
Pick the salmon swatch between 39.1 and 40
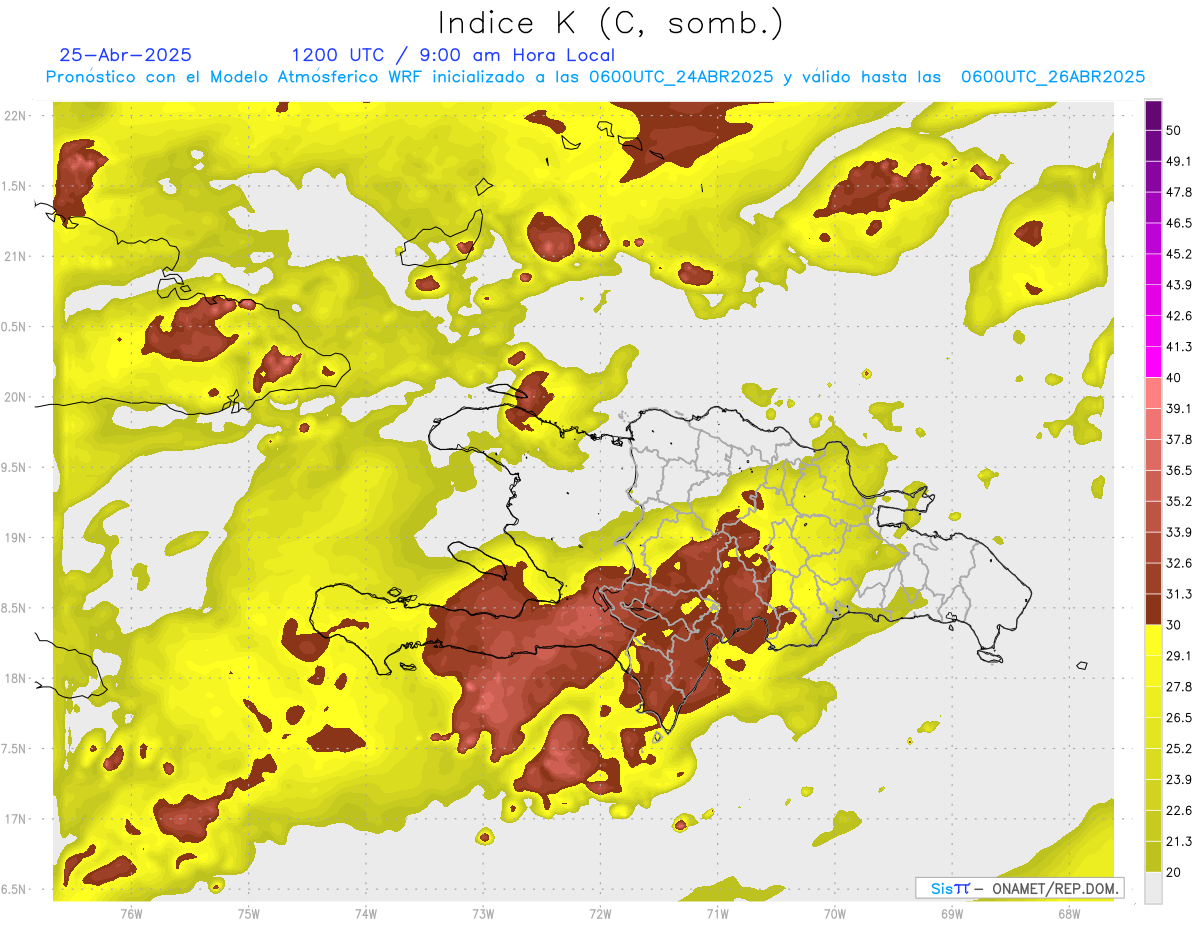pyautogui.click(x=1153, y=394)
